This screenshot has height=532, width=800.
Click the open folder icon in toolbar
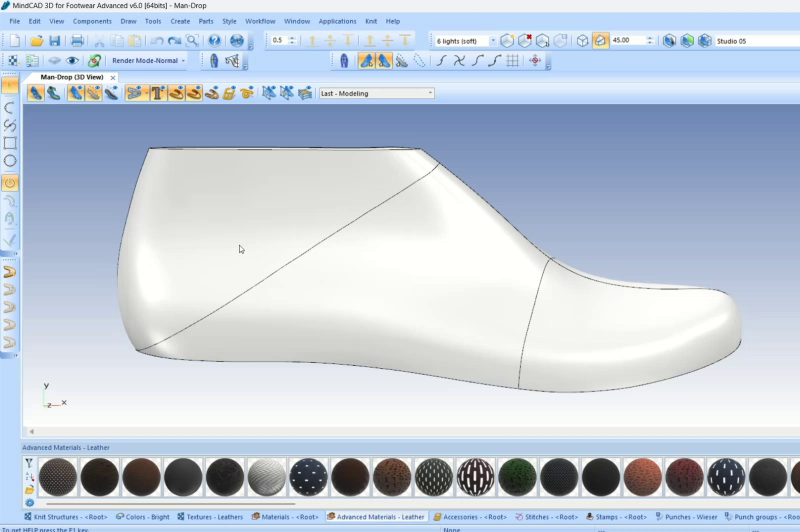point(36,41)
